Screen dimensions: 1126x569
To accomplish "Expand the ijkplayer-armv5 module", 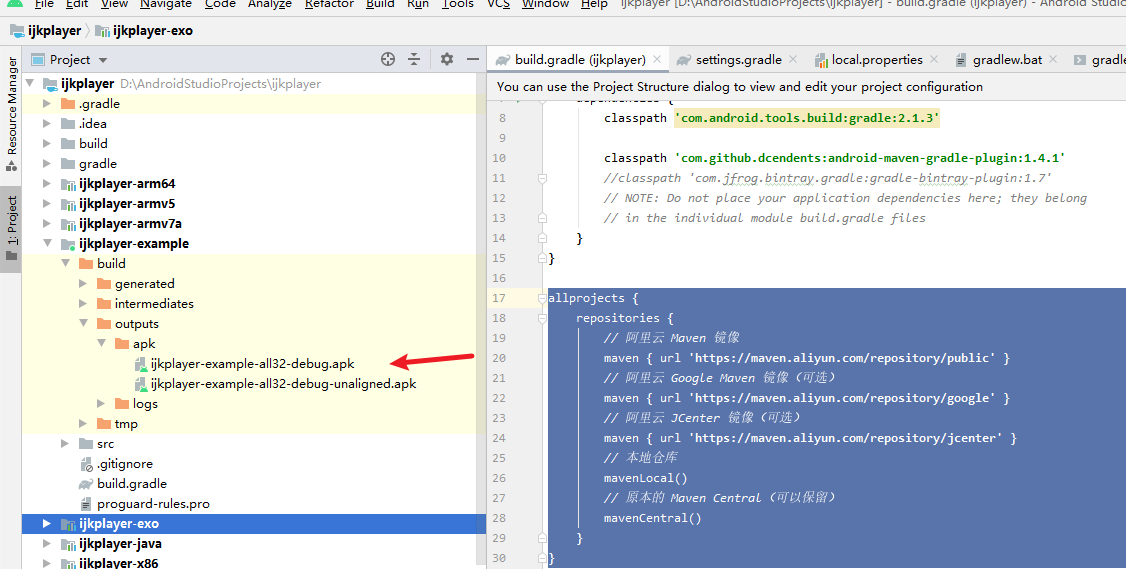I will point(47,204).
